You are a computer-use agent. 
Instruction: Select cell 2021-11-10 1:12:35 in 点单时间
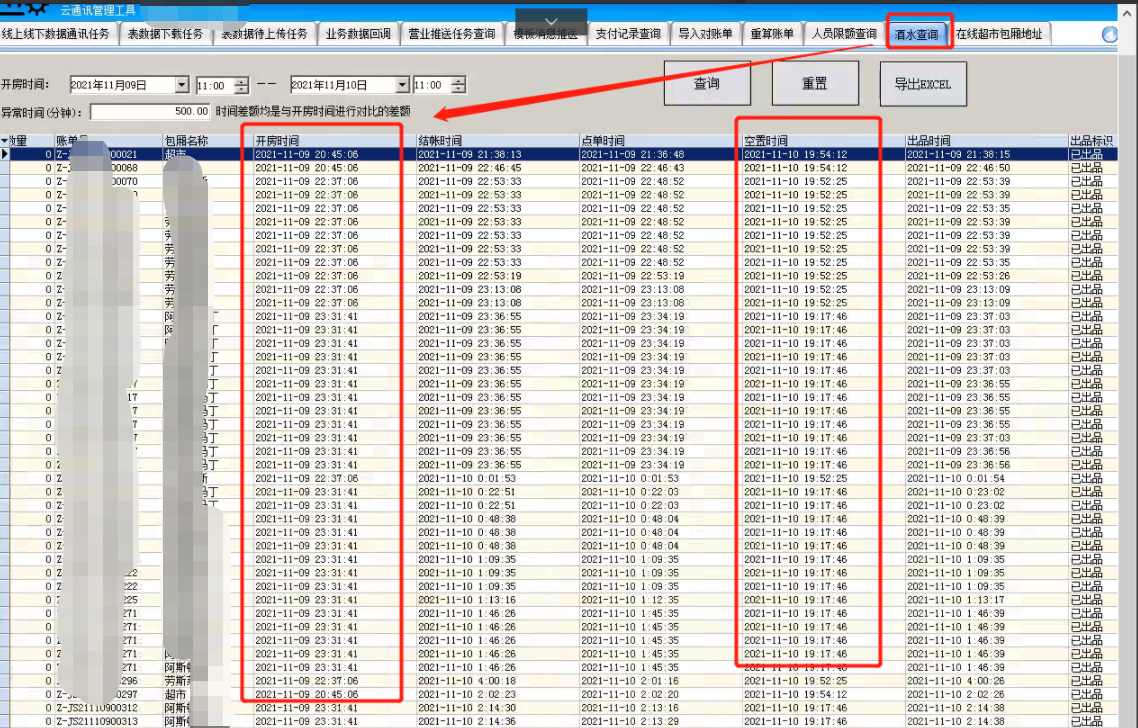(x=660, y=600)
